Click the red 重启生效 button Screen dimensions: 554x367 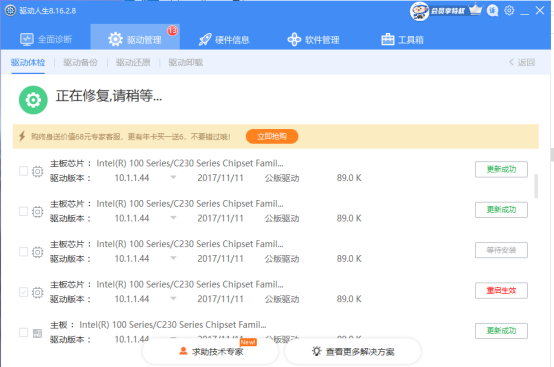[x=501, y=291]
